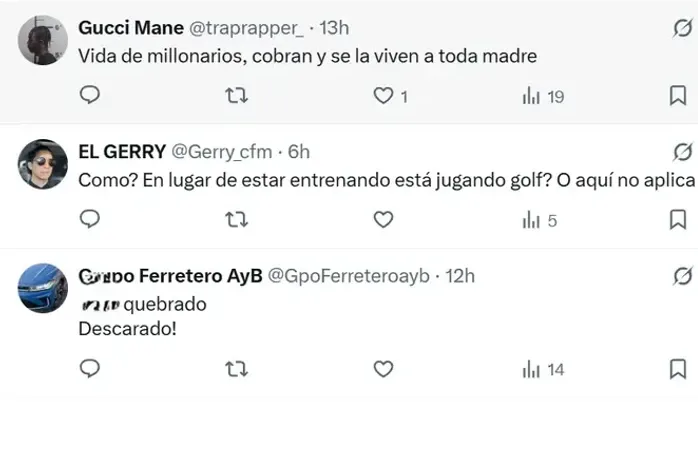Repost Gucci Mane's tweet
Viewport: 698px width, 468px height.
[236, 96]
